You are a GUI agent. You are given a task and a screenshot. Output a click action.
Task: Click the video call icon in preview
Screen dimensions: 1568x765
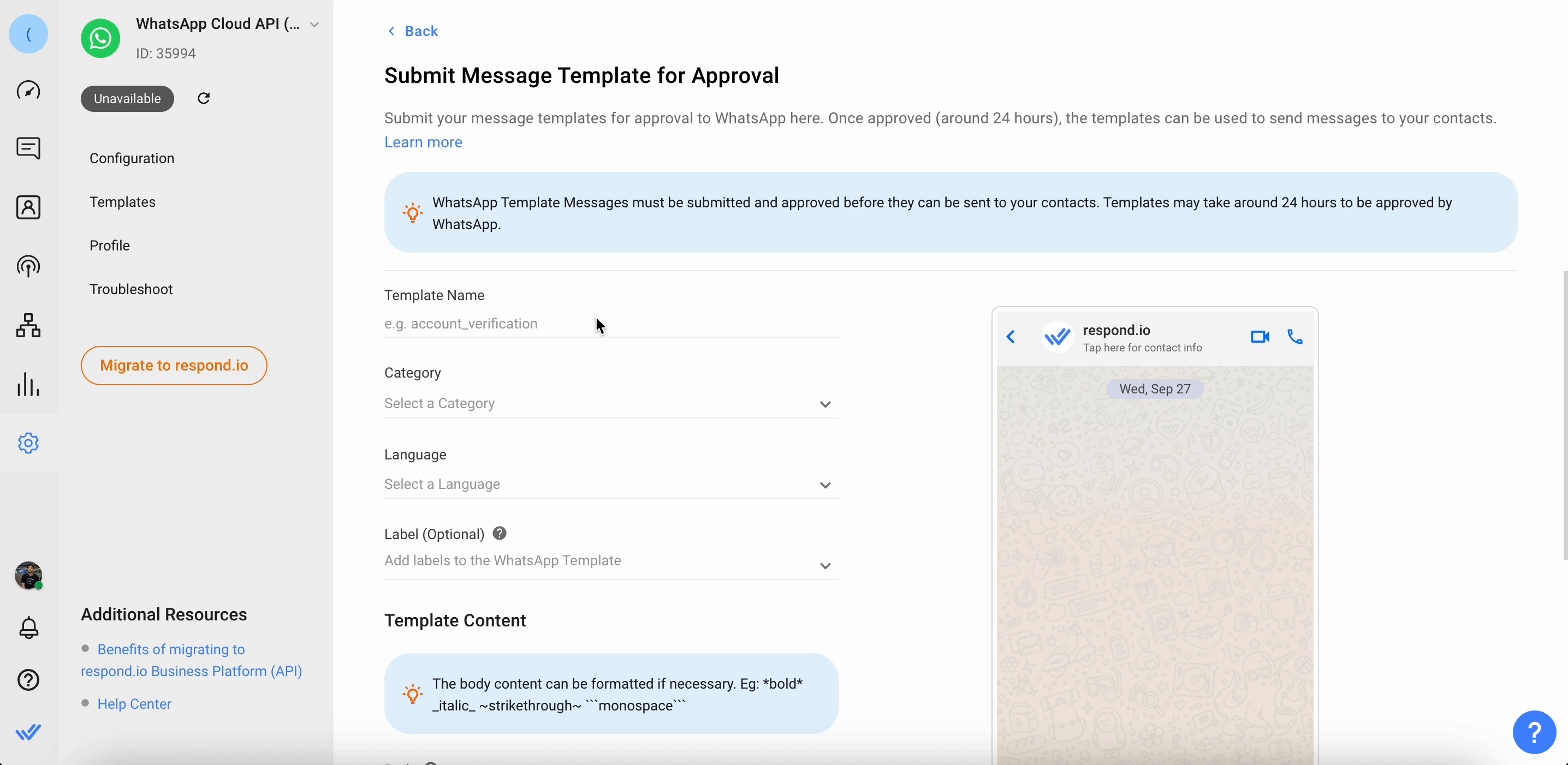(x=1260, y=336)
